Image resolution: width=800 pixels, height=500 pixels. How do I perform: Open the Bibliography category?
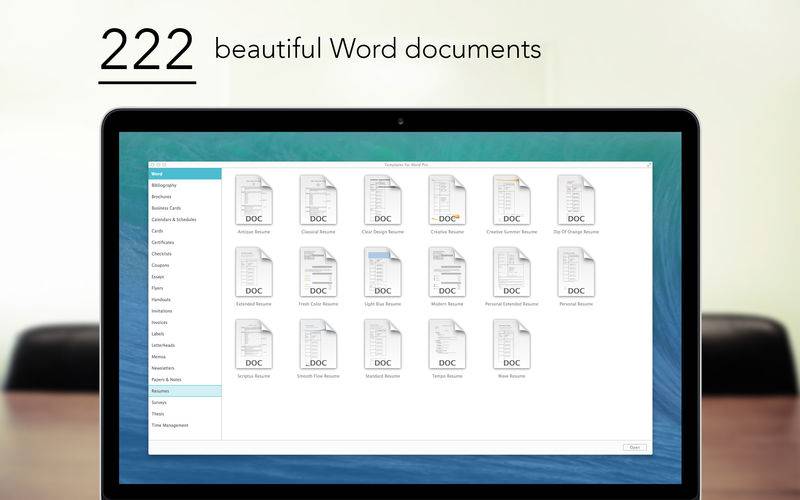(x=185, y=185)
